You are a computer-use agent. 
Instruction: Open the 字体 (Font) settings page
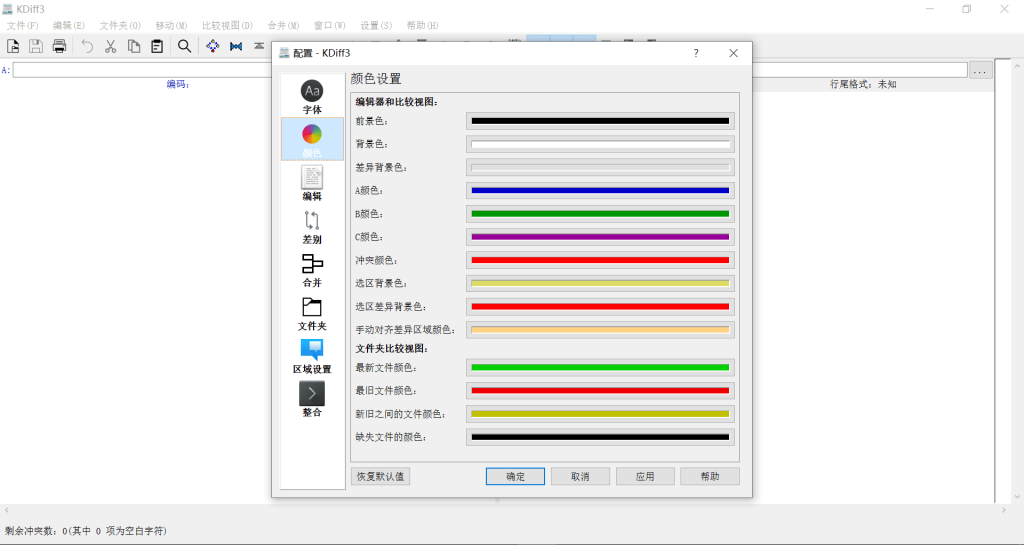pyautogui.click(x=312, y=97)
